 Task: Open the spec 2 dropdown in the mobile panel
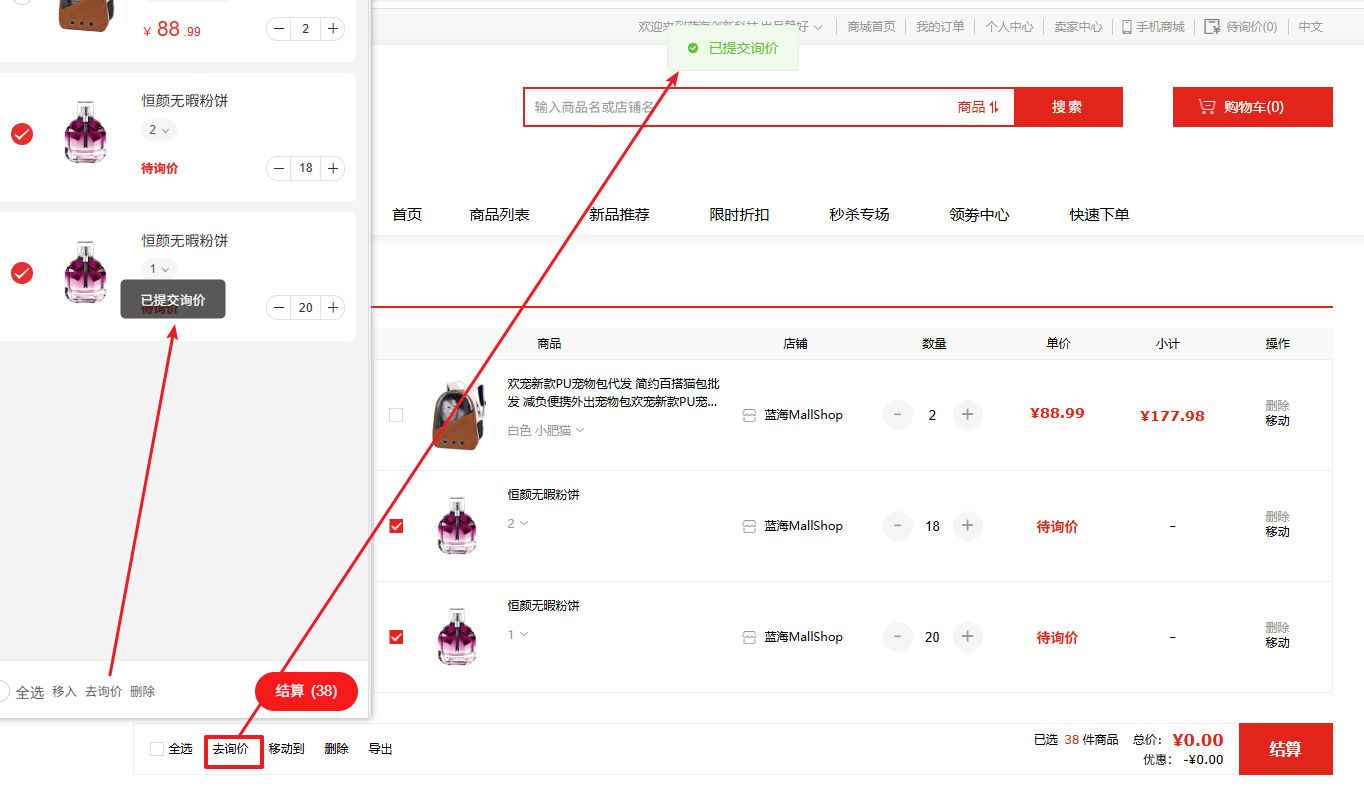[159, 130]
